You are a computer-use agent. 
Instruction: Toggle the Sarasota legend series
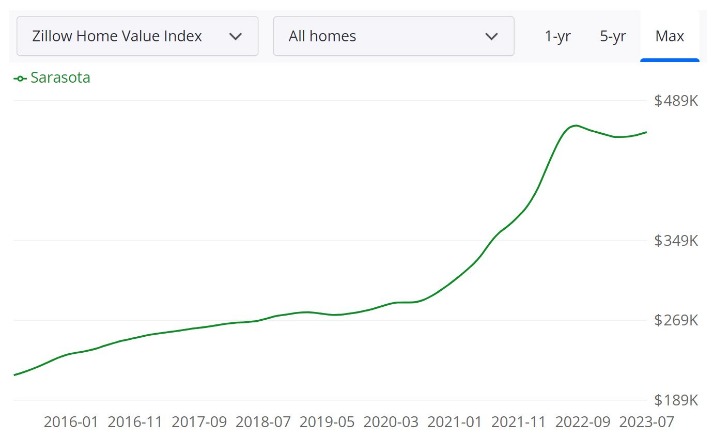pos(52,78)
